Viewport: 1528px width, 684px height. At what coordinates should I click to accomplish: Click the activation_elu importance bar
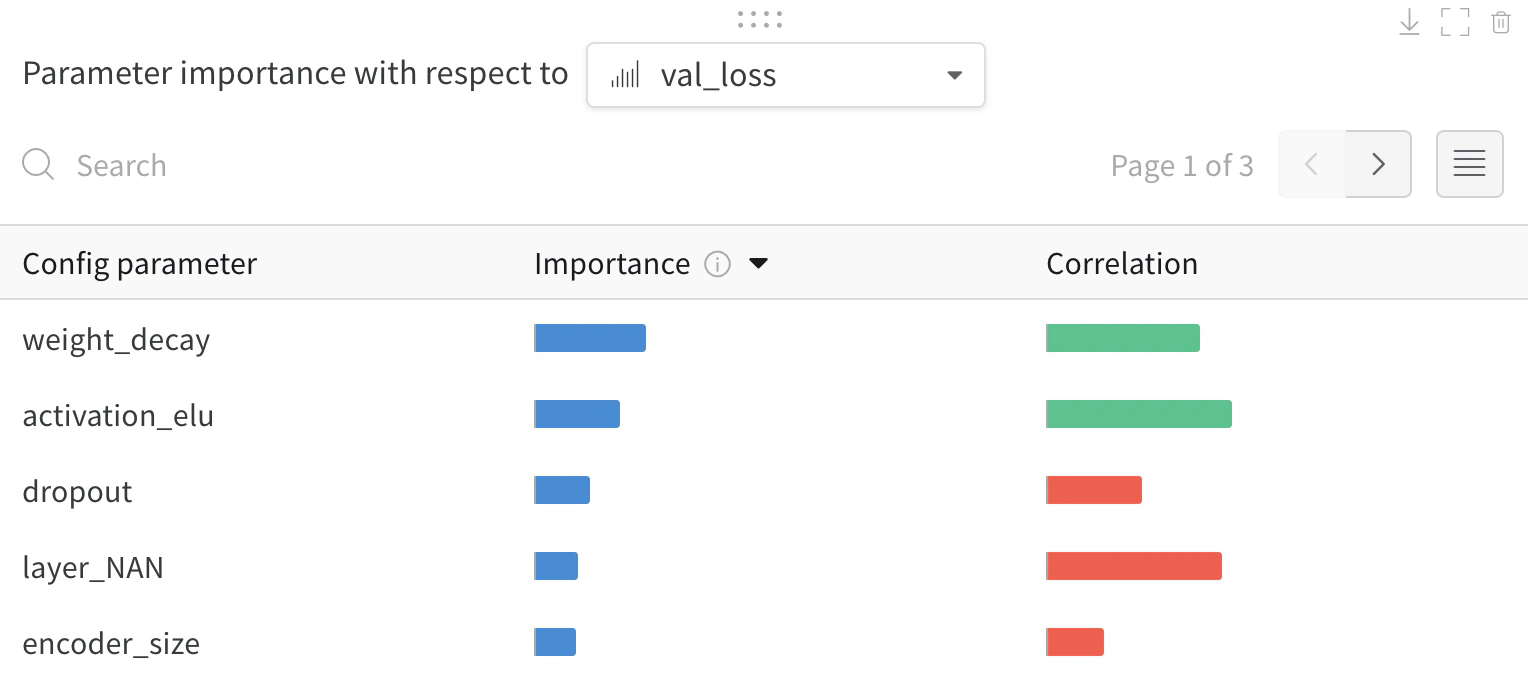(x=577, y=413)
